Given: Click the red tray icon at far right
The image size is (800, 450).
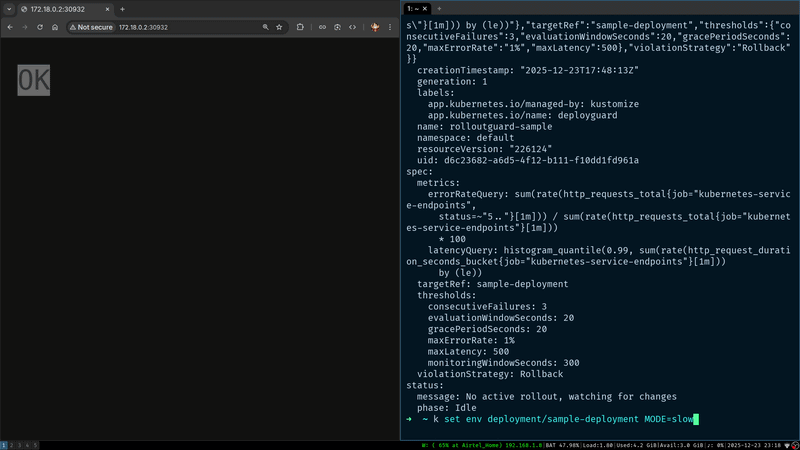Looking at the screenshot, I should (795, 445).
